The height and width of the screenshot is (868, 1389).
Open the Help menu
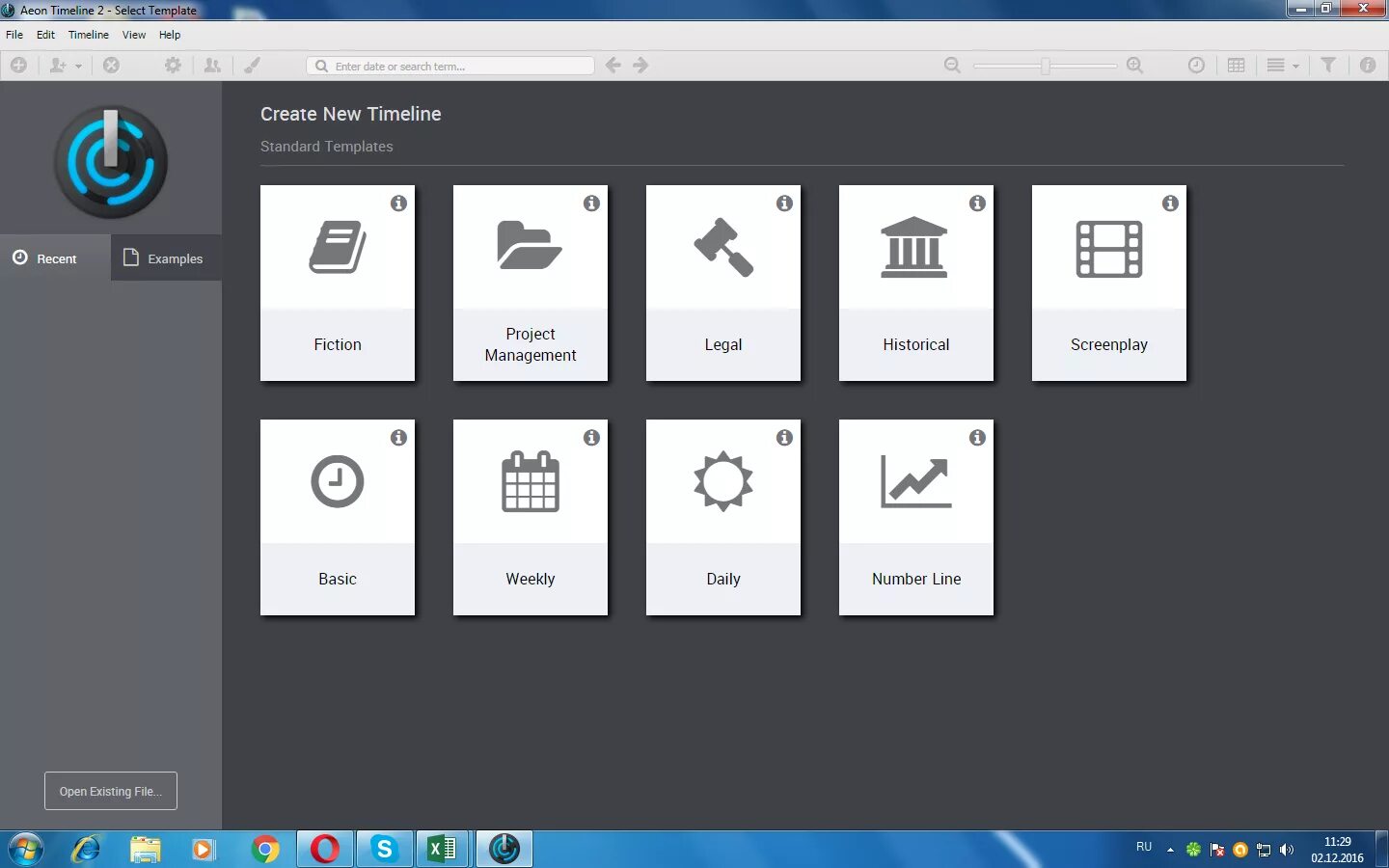170,35
